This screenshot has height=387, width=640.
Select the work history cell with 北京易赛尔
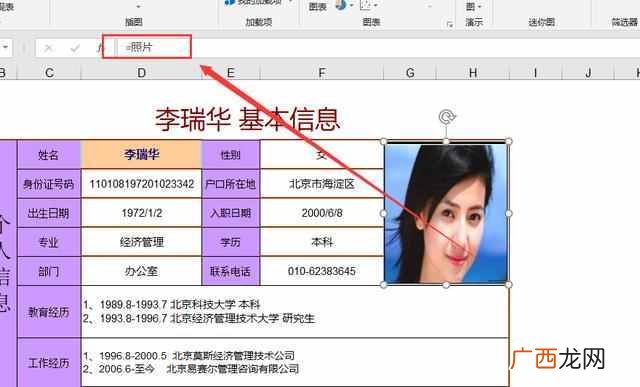pyautogui.click(x=295, y=363)
